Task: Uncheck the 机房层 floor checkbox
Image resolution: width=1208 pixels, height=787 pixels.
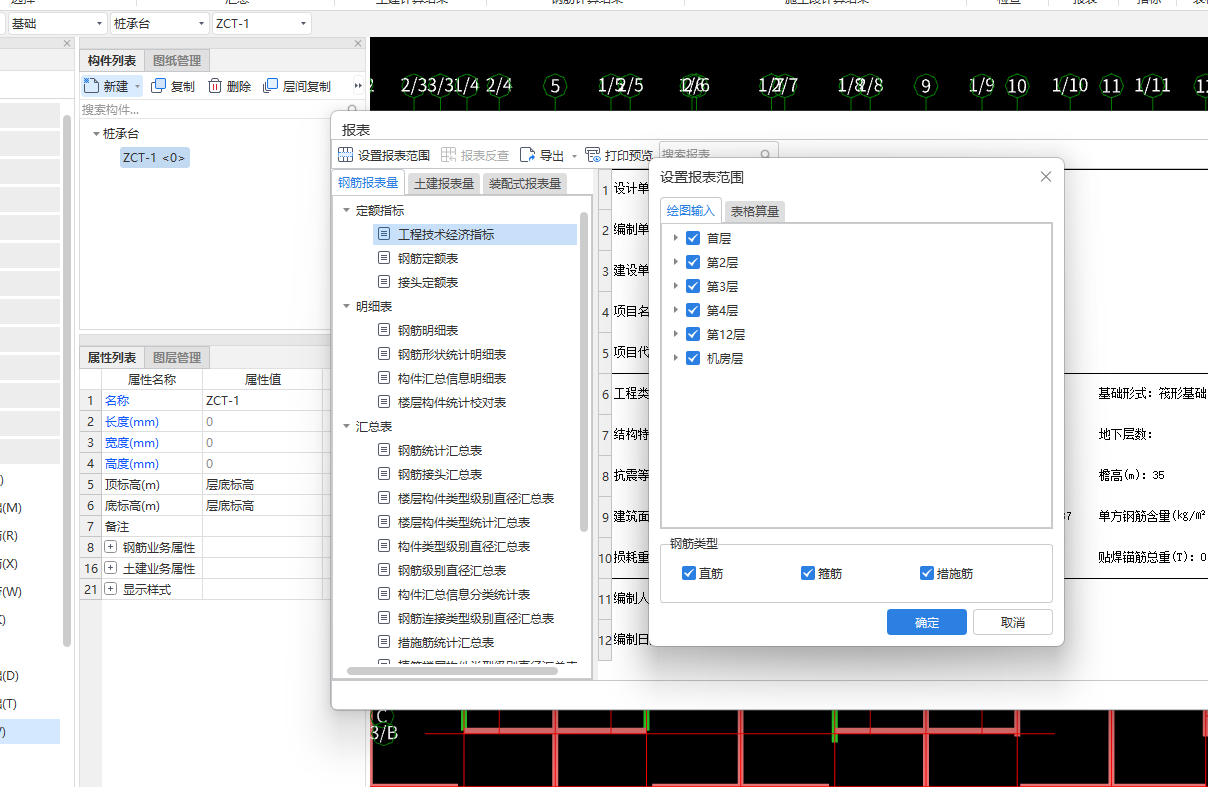Action: [693, 358]
